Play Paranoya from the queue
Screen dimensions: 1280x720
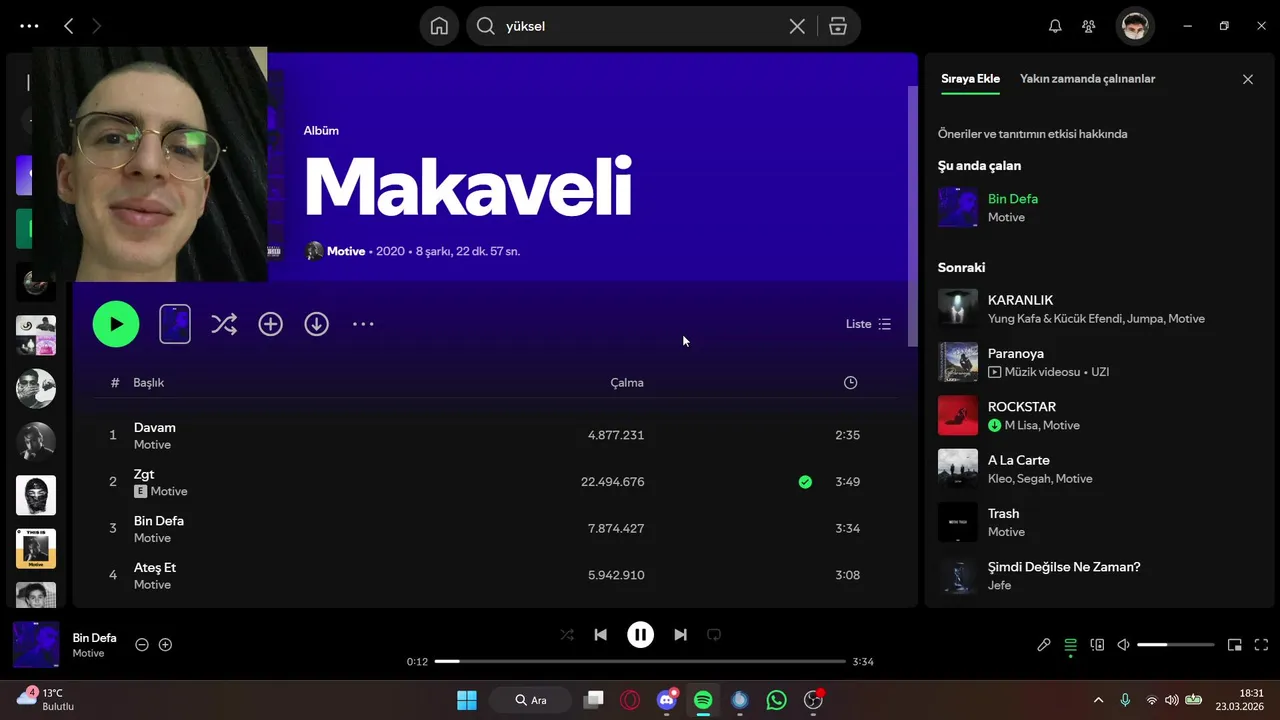1098,362
